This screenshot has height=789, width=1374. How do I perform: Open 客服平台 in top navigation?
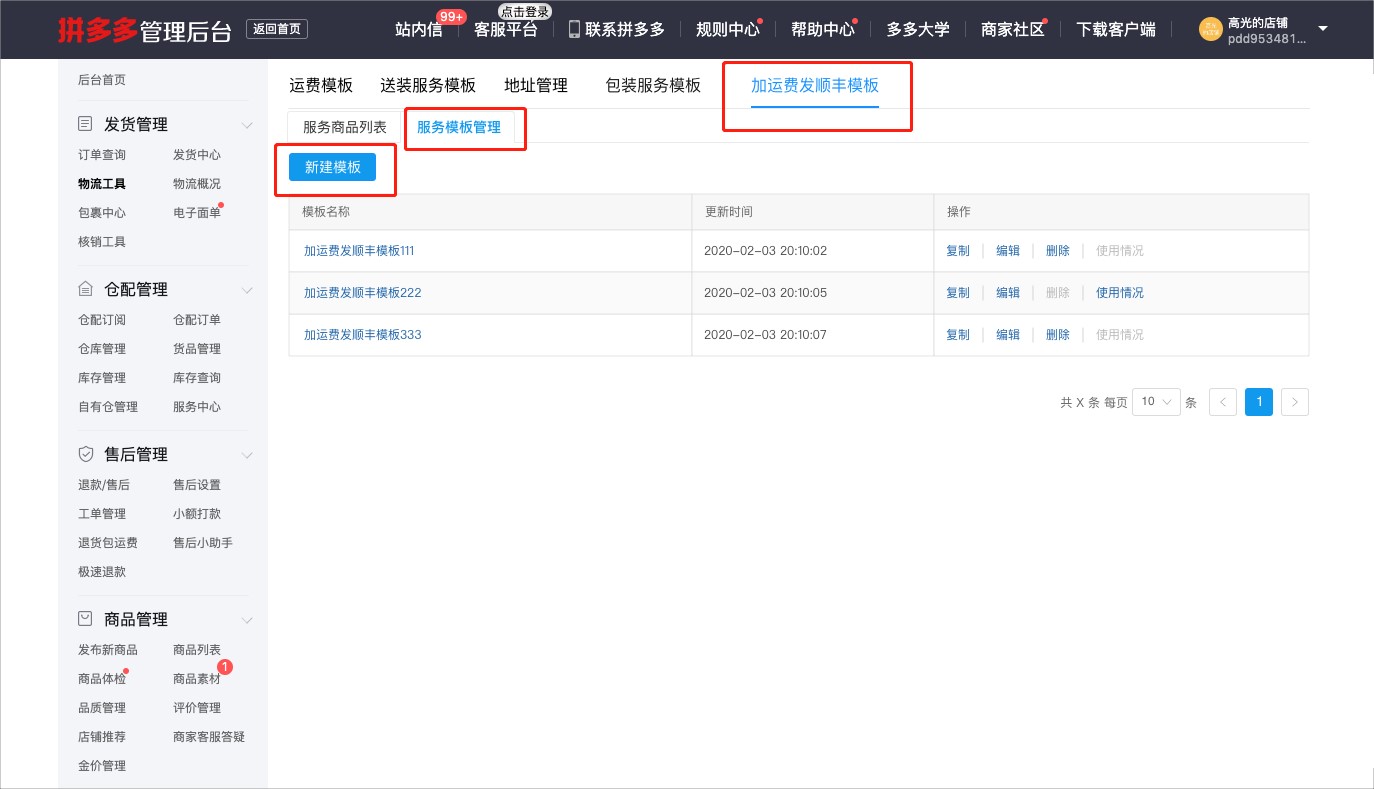[506, 30]
